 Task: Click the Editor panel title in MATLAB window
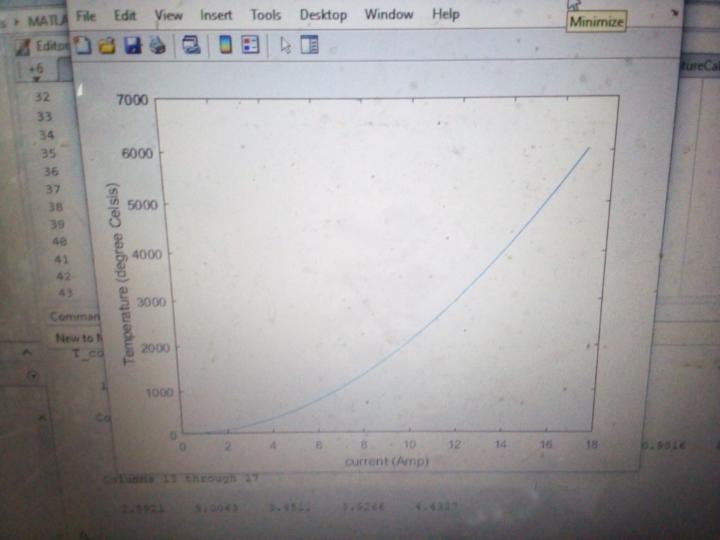click(51, 46)
